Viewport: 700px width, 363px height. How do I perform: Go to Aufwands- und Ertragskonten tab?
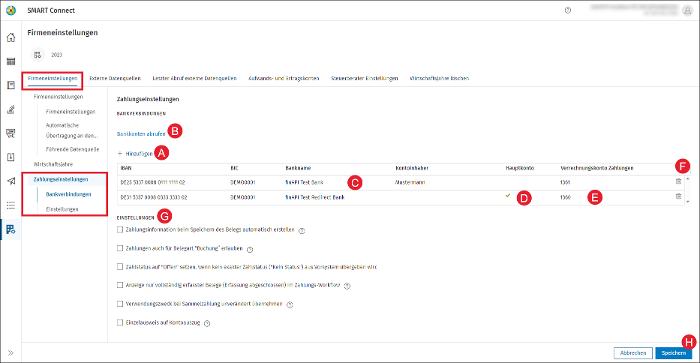point(284,79)
